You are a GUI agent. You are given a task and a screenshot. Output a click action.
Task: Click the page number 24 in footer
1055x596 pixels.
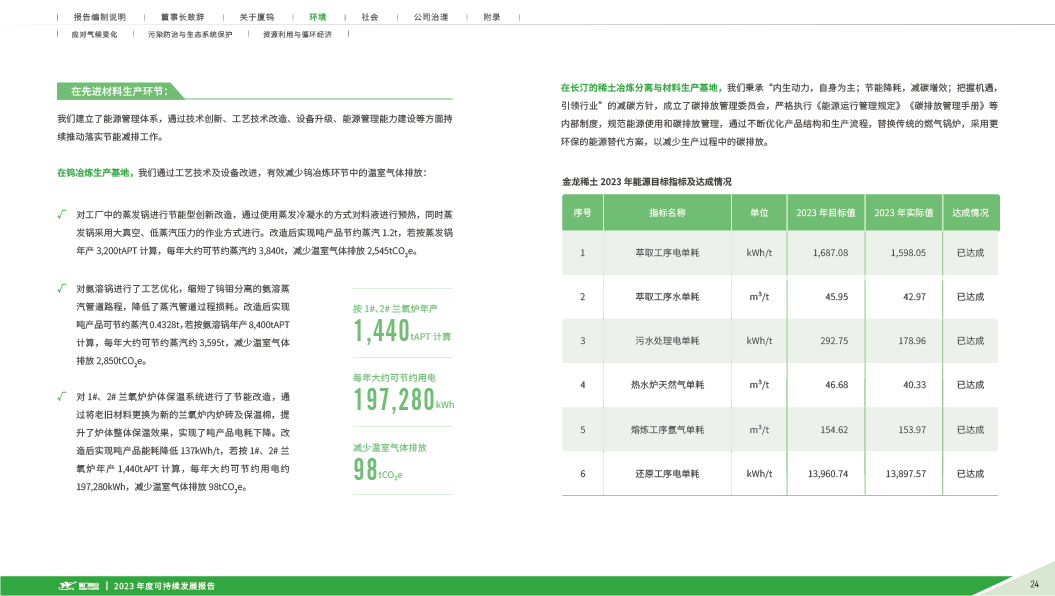pyautogui.click(x=1035, y=583)
